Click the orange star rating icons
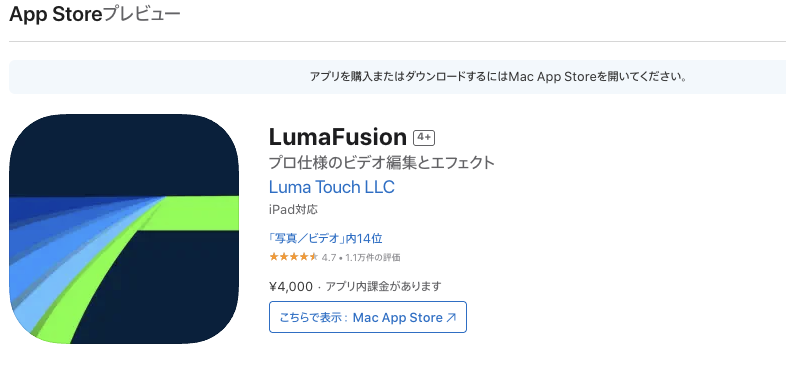786x369 pixels. [x=293, y=257]
